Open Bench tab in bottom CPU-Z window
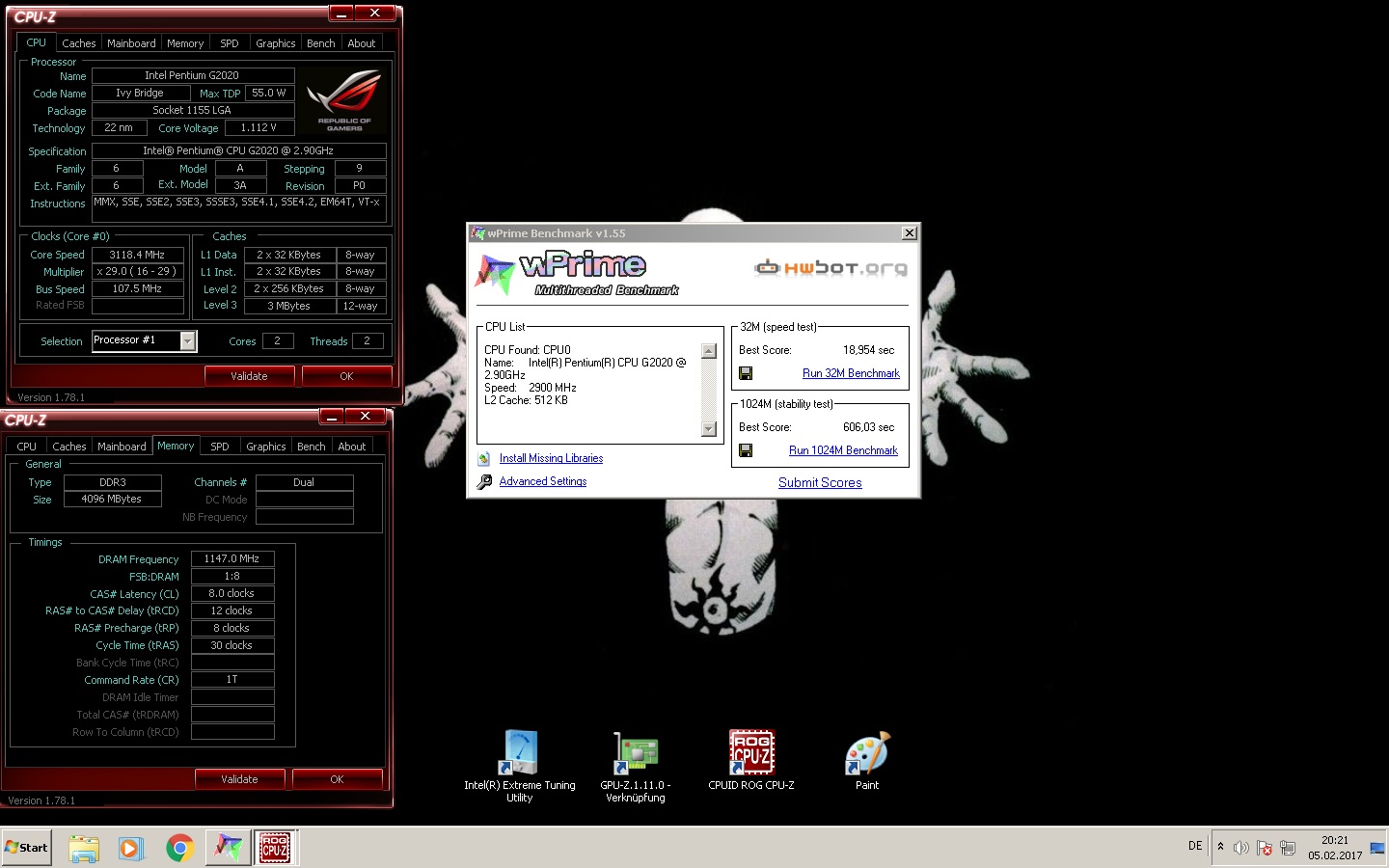Image resolution: width=1389 pixels, height=868 pixels. (312, 447)
